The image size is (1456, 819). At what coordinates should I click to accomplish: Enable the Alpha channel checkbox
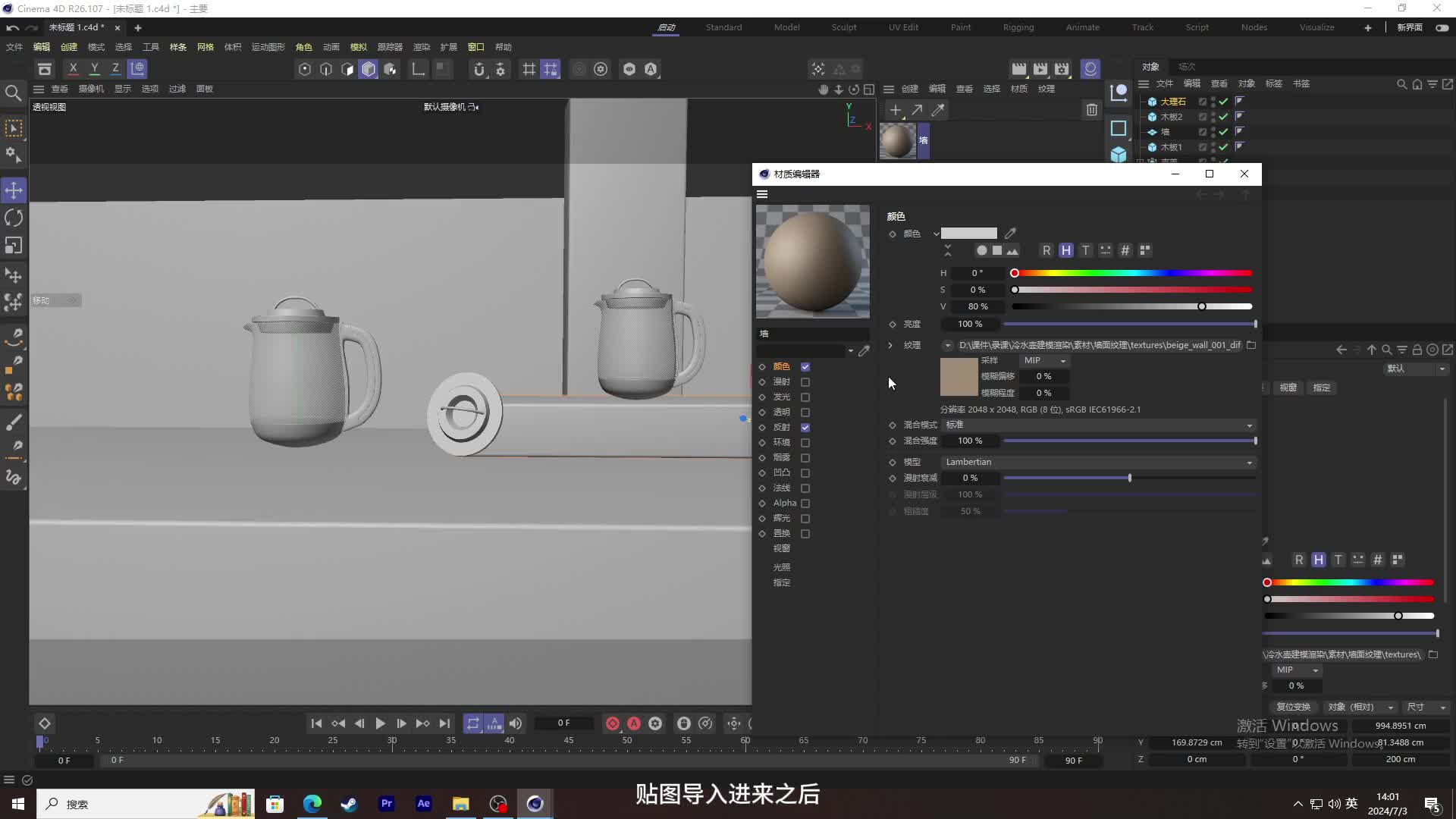[x=805, y=504]
